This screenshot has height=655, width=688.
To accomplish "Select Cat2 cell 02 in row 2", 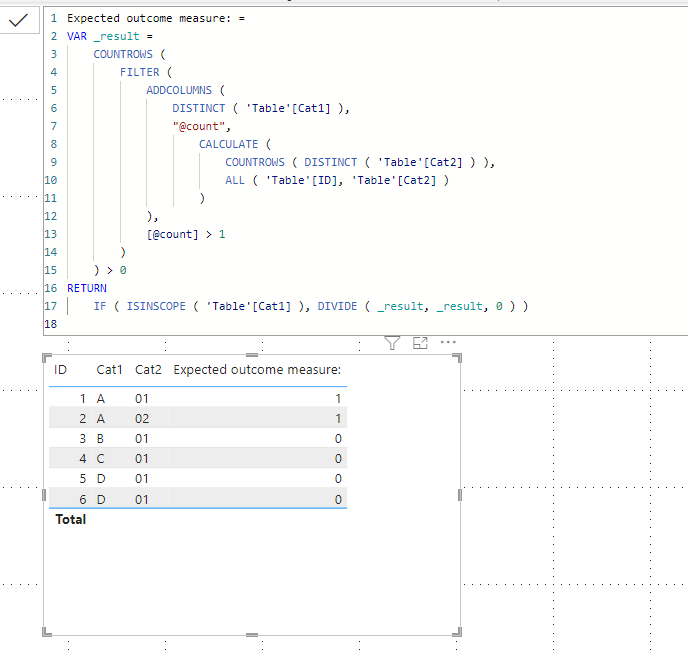I will 142,419.
